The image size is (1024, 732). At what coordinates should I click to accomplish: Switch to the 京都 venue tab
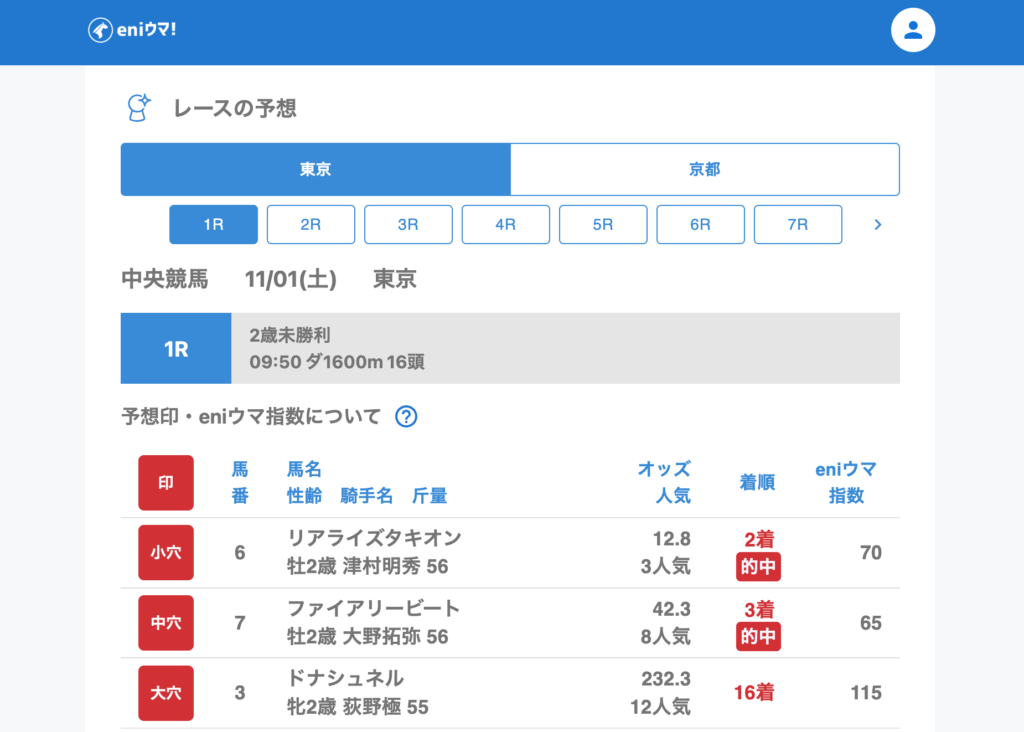click(x=704, y=170)
